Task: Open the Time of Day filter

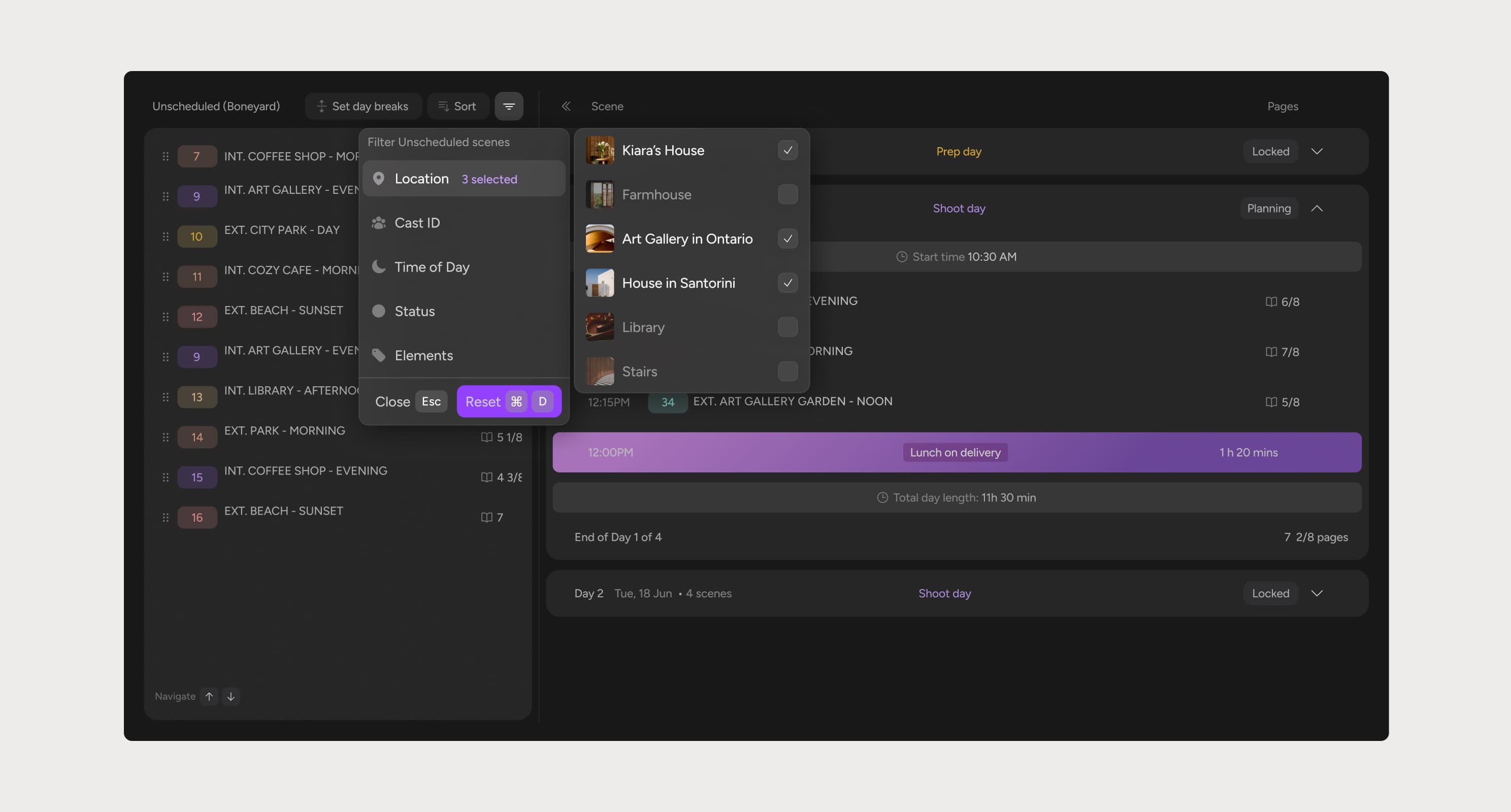Action: coord(432,267)
